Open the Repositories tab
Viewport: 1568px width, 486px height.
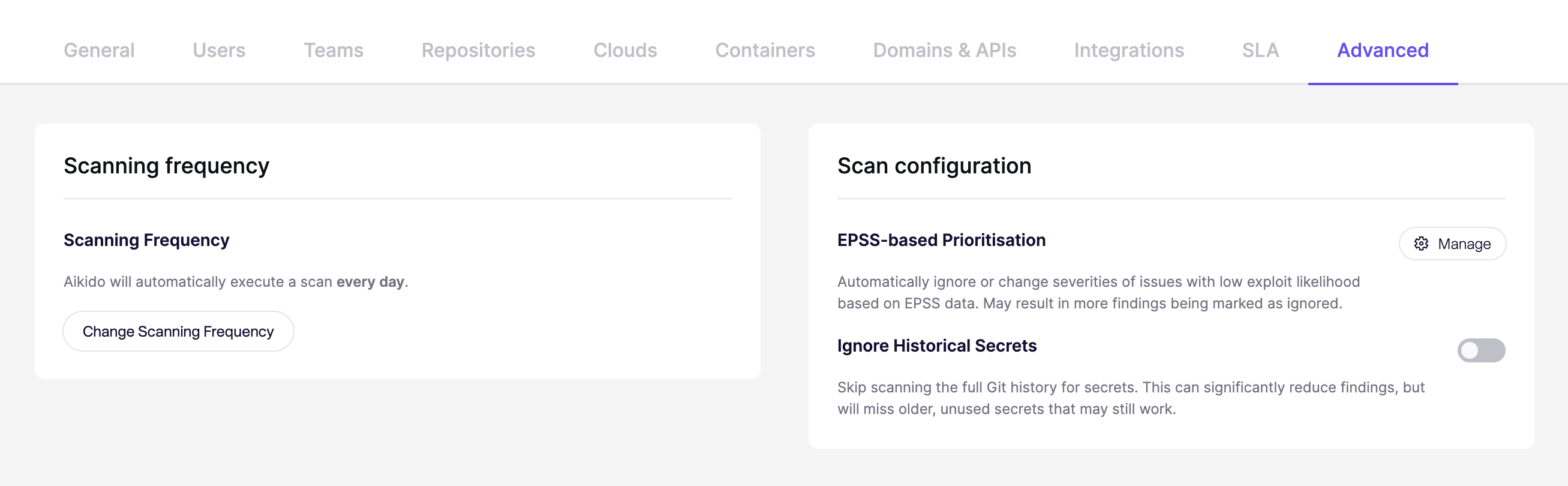pyautogui.click(x=479, y=50)
